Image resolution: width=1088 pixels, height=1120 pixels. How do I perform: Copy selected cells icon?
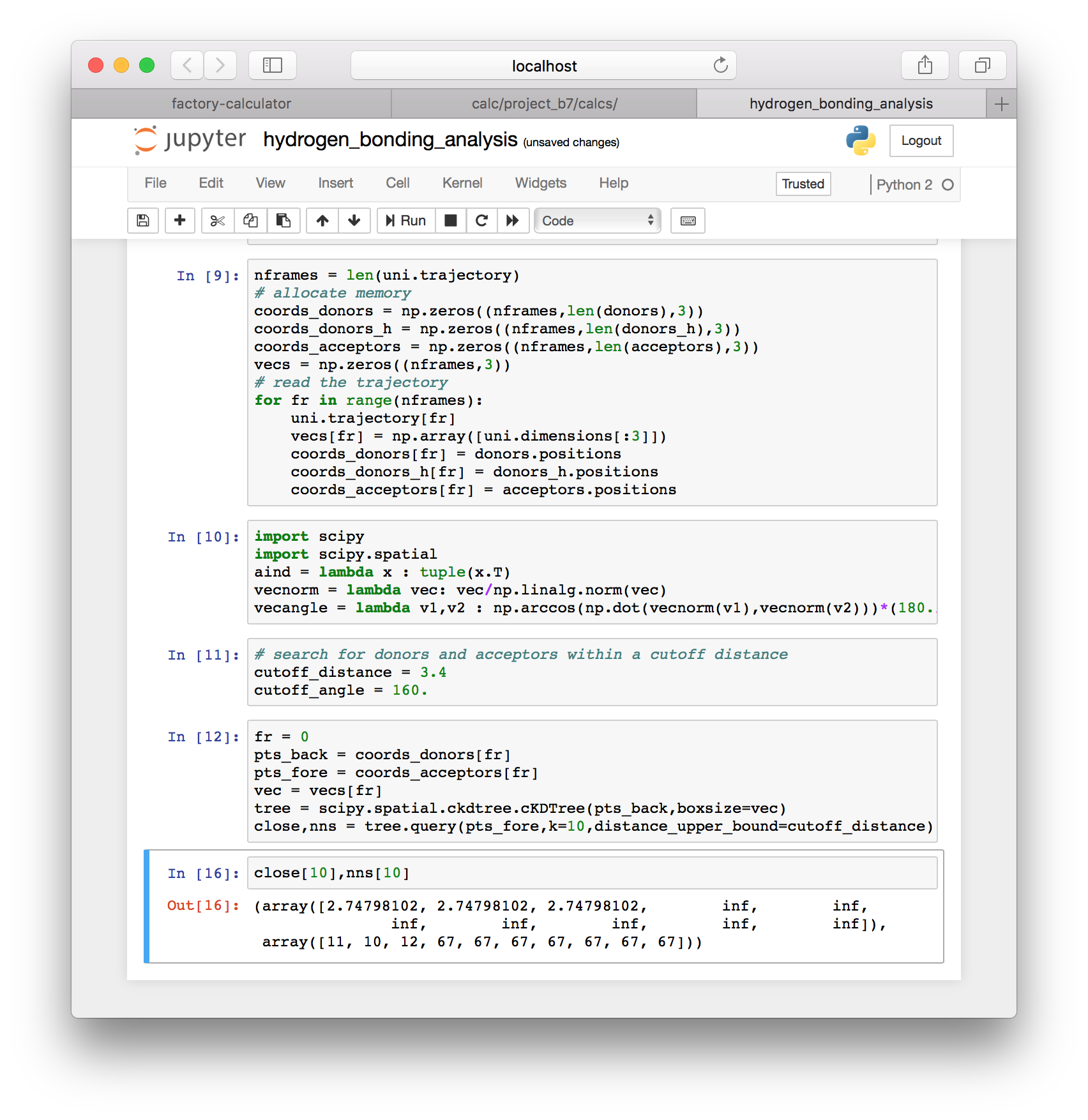tap(251, 221)
